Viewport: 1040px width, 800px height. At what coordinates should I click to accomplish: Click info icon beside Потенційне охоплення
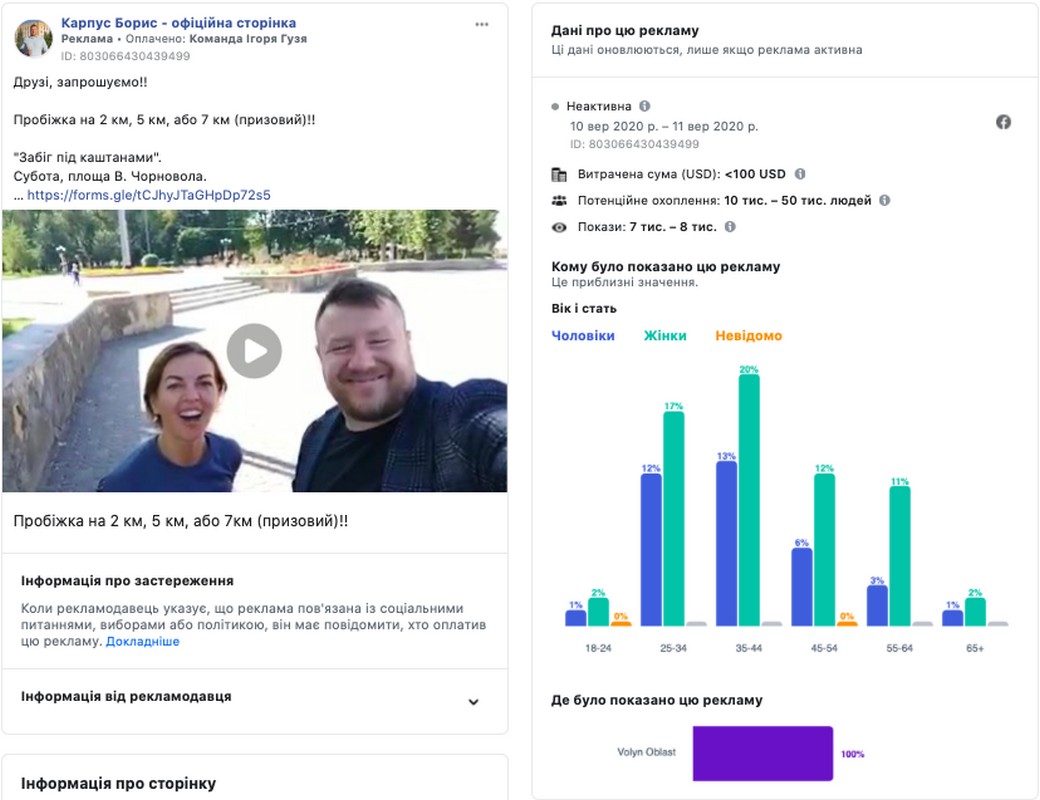(x=884, y=200)
